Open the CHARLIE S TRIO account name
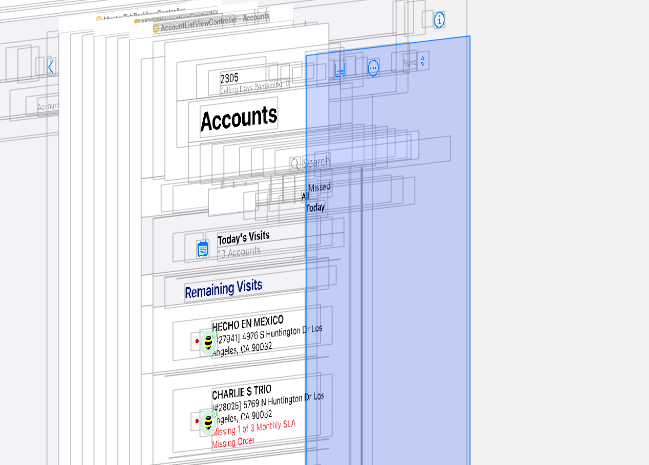 click(242, 392)
